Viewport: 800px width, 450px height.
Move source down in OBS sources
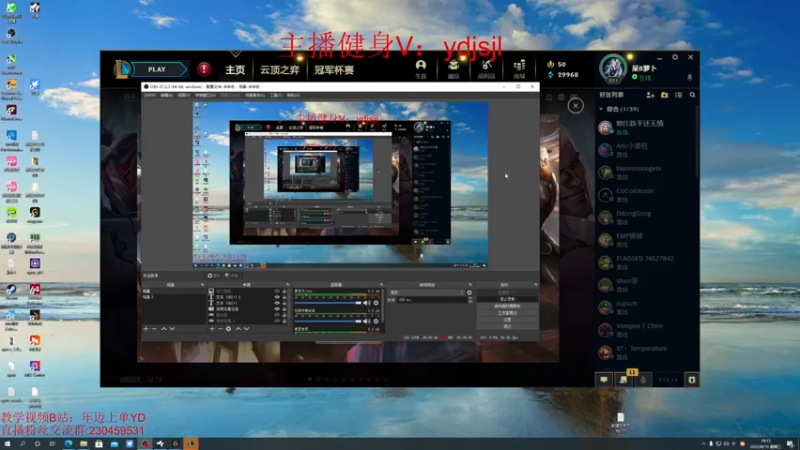click(246, 329)
